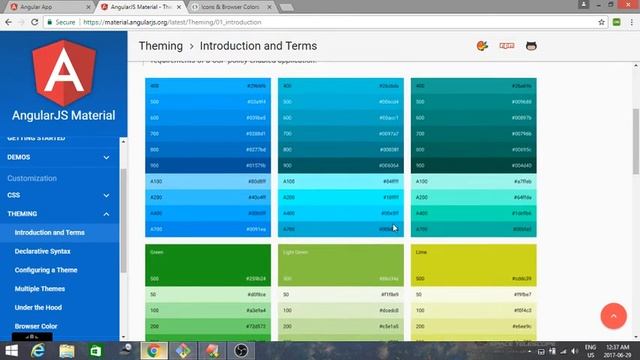Close the Angular App tab
This screenshot has width=640, height=360.
pyautogui.click(x=89, y=7)
